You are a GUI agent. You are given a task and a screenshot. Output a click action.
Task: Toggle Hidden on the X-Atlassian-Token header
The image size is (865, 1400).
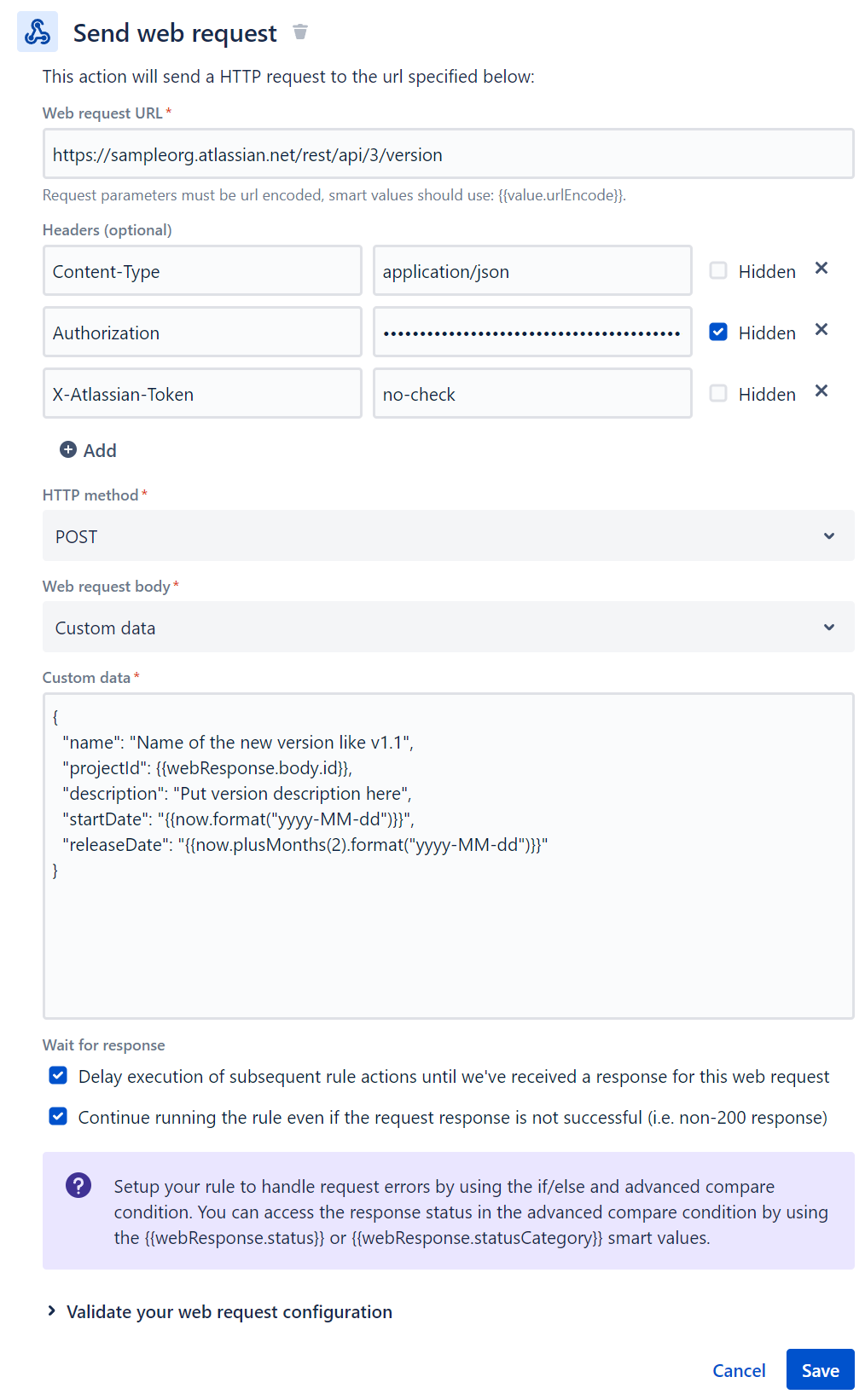coord(718,393)
